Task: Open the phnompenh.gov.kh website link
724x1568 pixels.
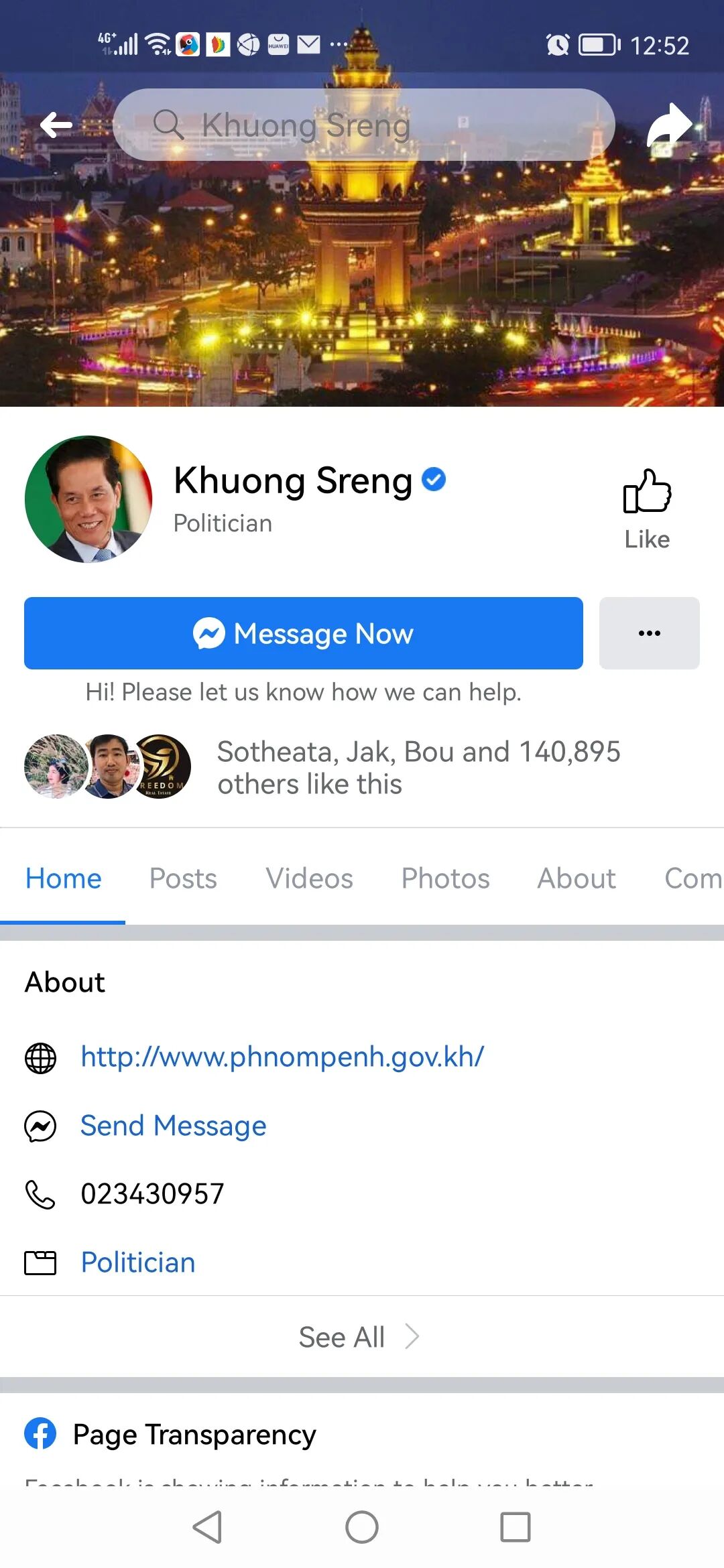Action: tap(282, 1057)
